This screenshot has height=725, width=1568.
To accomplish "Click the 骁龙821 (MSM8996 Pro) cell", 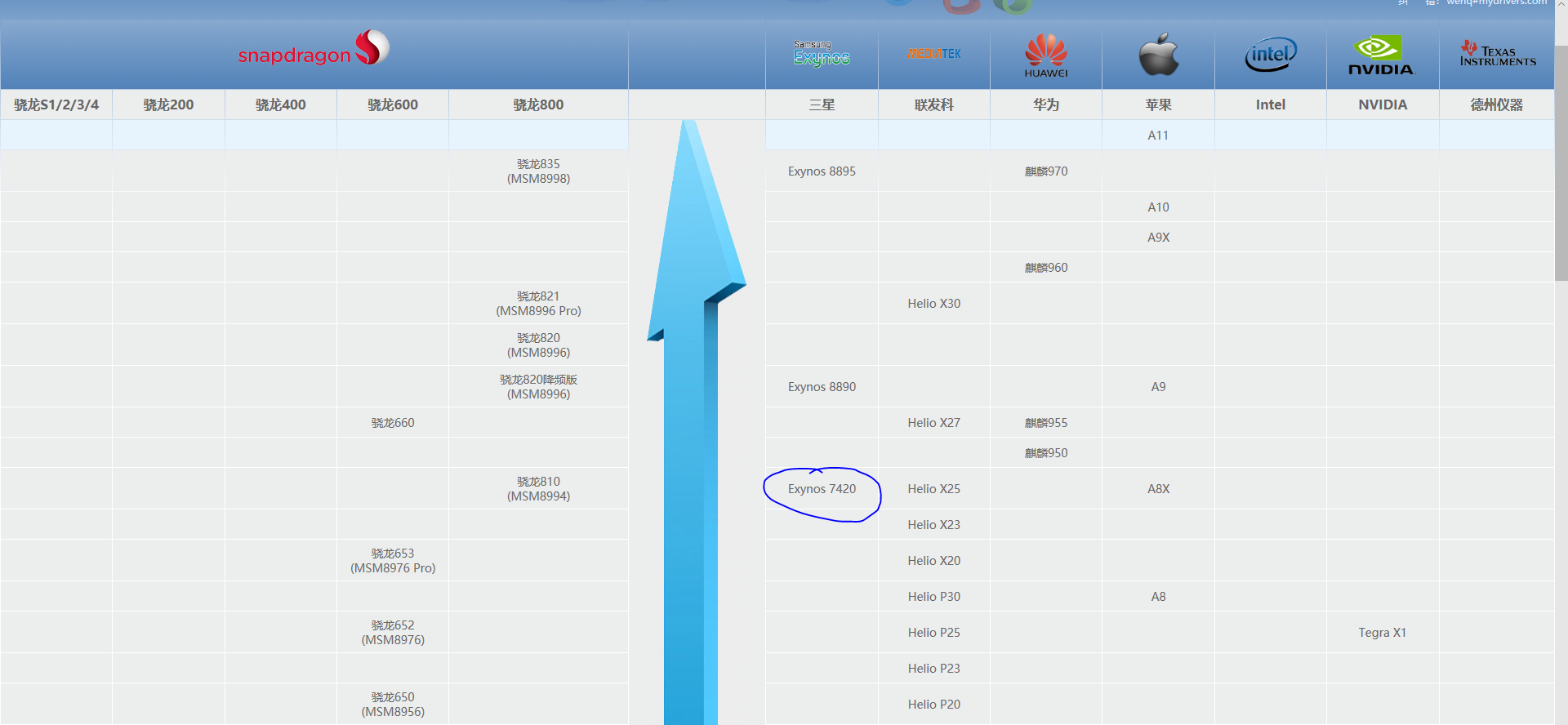I will click(x=539, y=304).
